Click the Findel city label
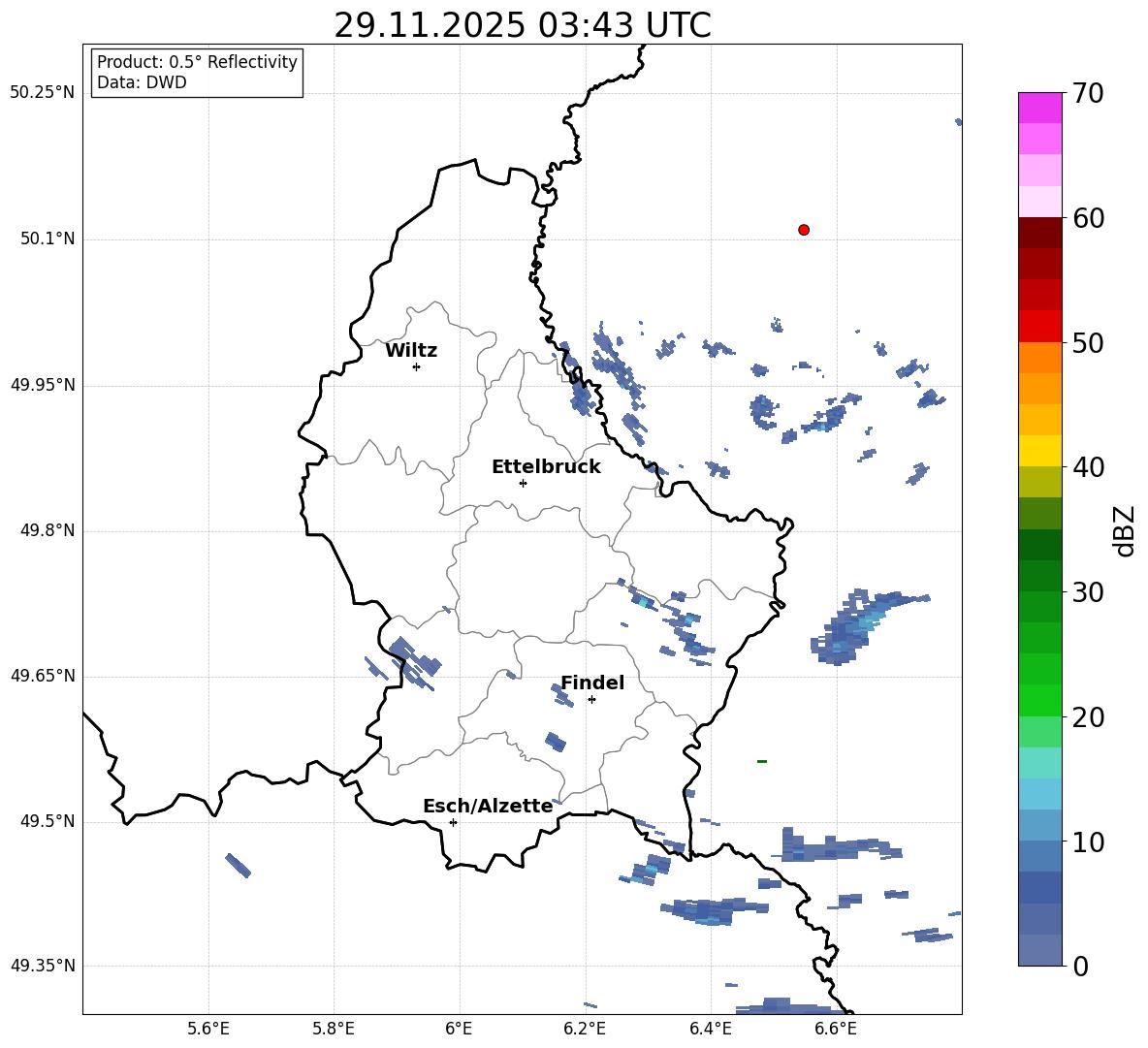The width and height of the screenshot is (1148, 1048). click(x=592, y=683)
